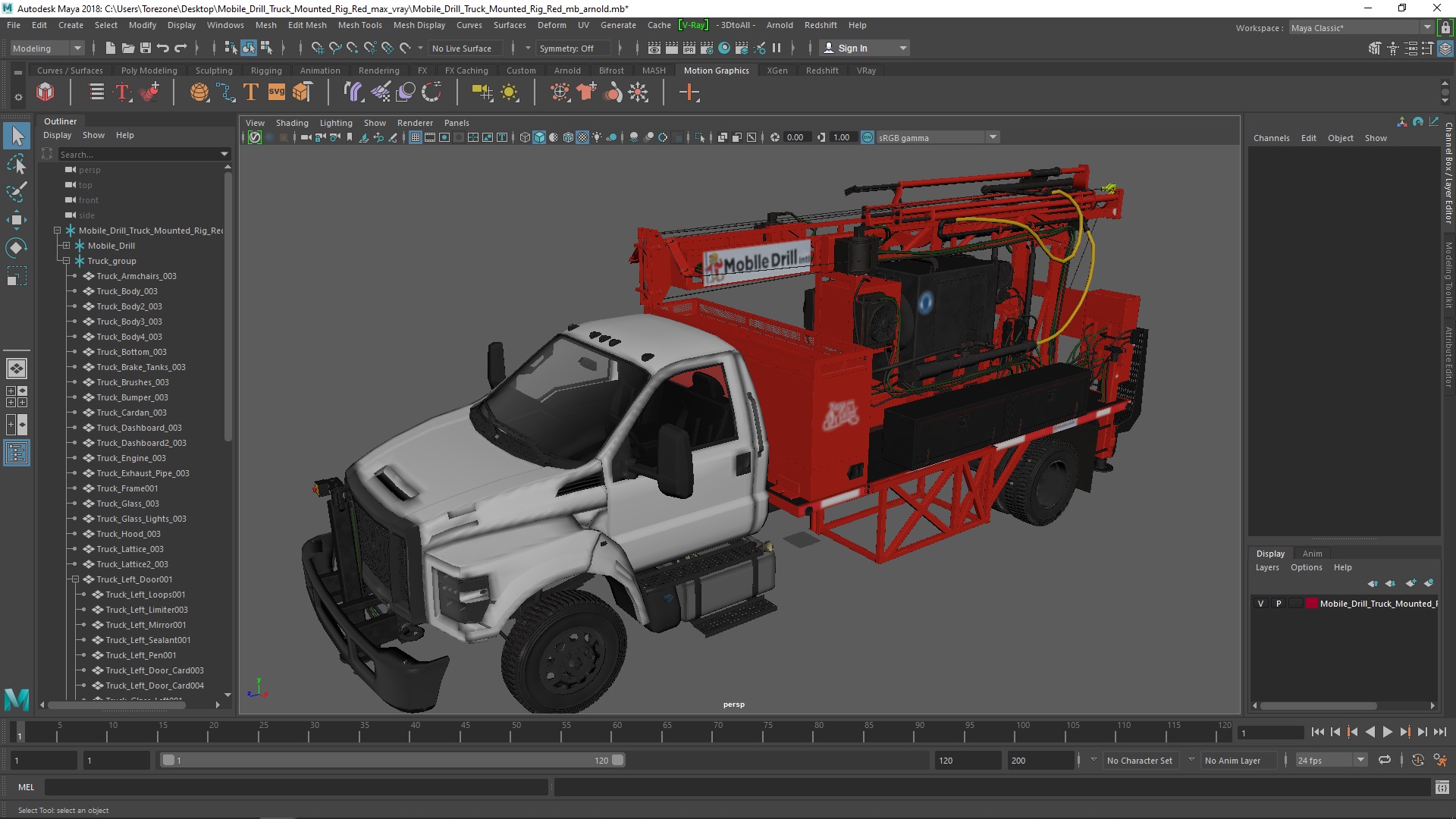The width and height of the screenshot is (1456, 819).
Task: Click the red 3D Type shelf icon
Action: pyautogui.click(x=123, y=93)
